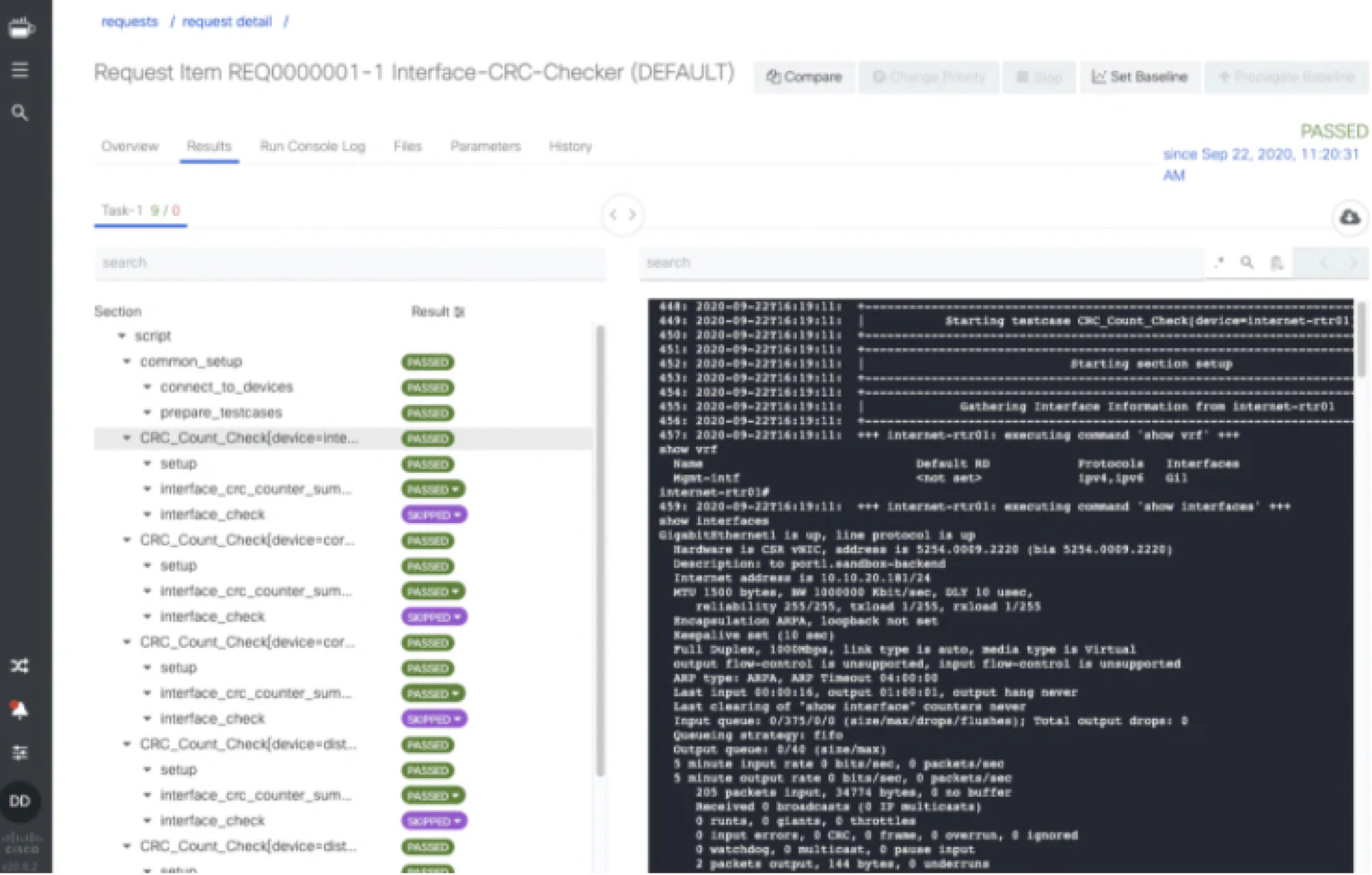Click the DD user avatar
The width and height of the screenshot is (1372, 875).
(x=20, y=801)
